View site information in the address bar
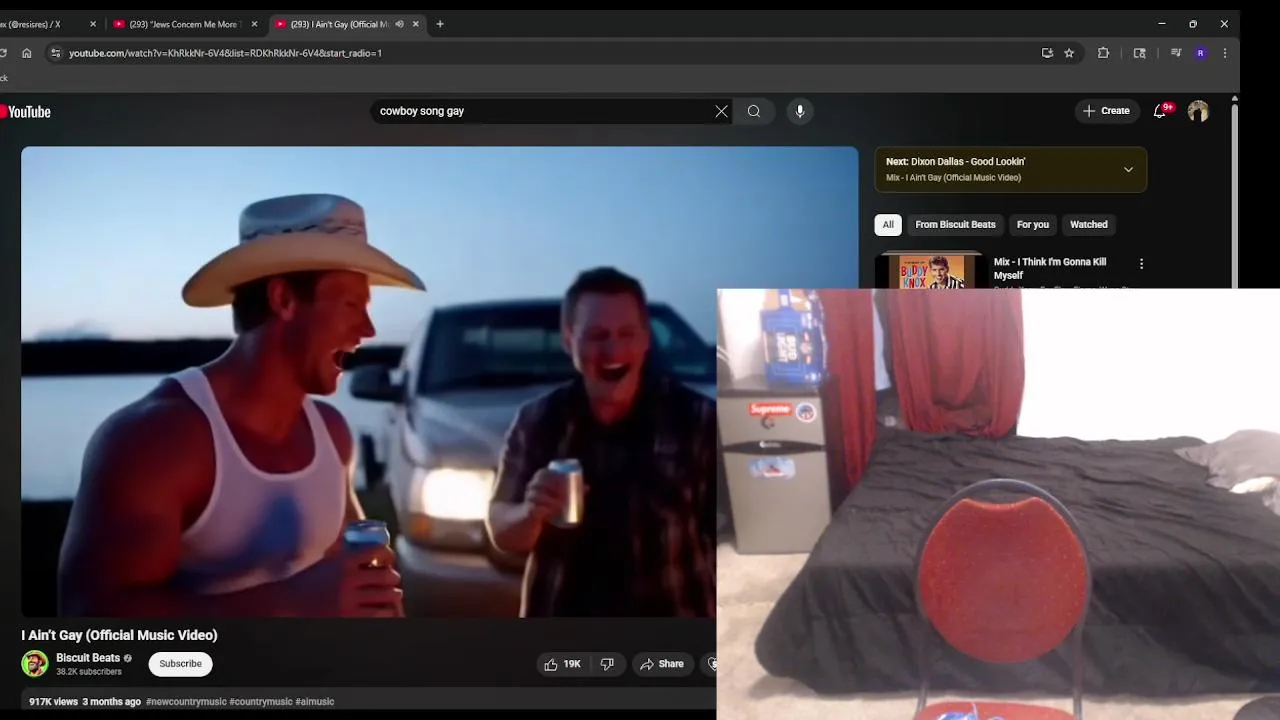Viewport: 1280px width, 720px height. click(55, 53)
